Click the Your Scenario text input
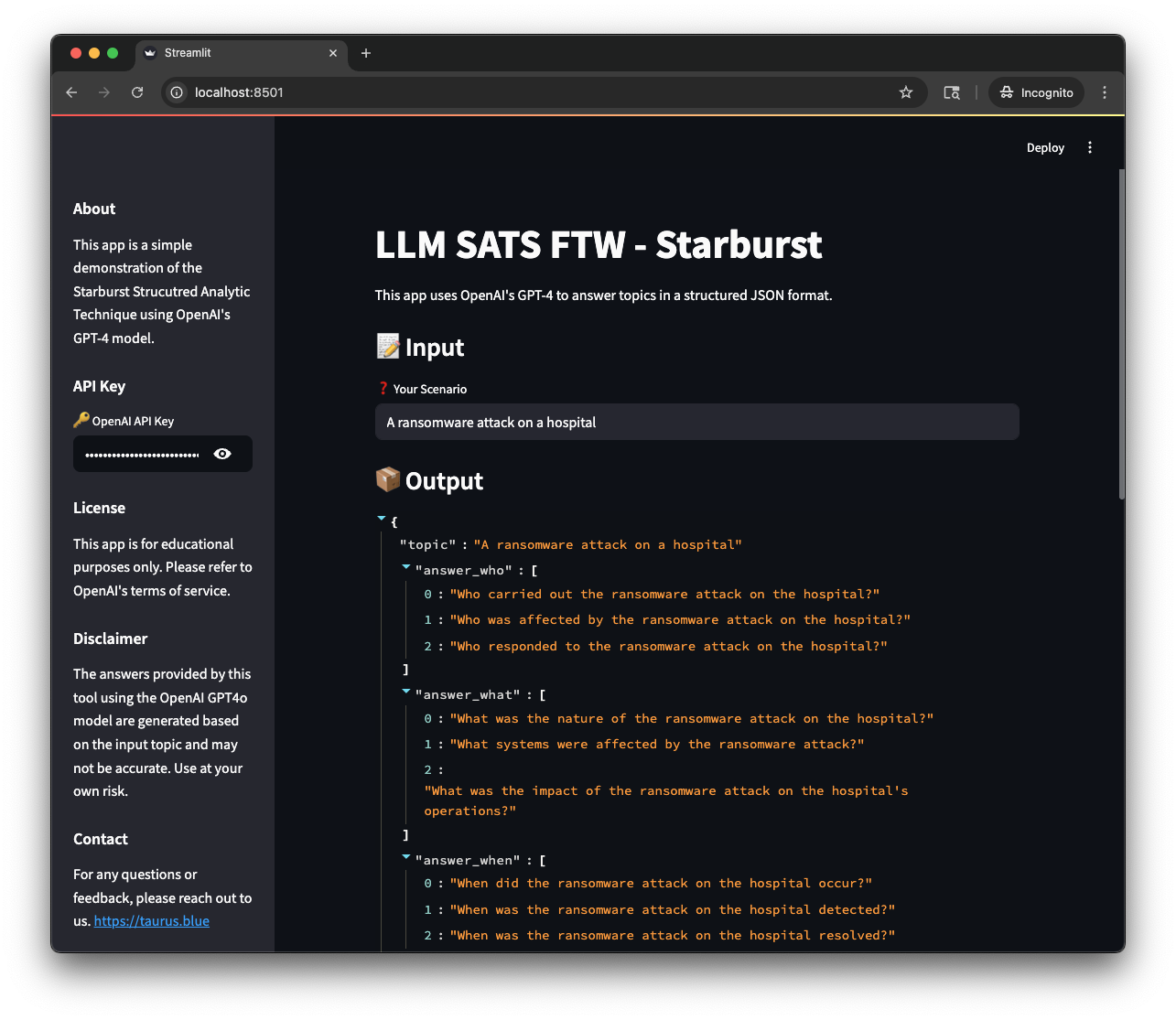This screenshot has width=1176, height=1020. coord(696,422)
